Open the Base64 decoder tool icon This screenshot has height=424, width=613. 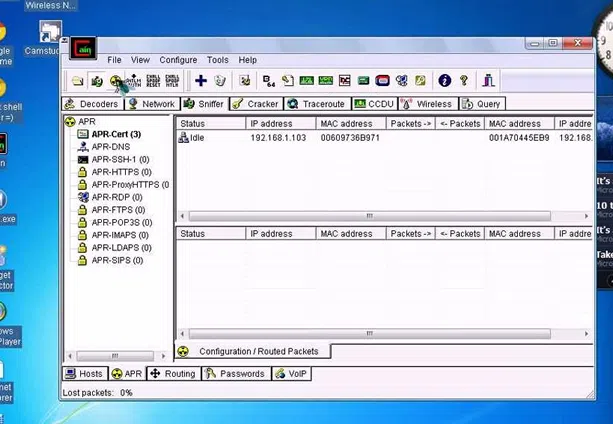click(268, 81)
